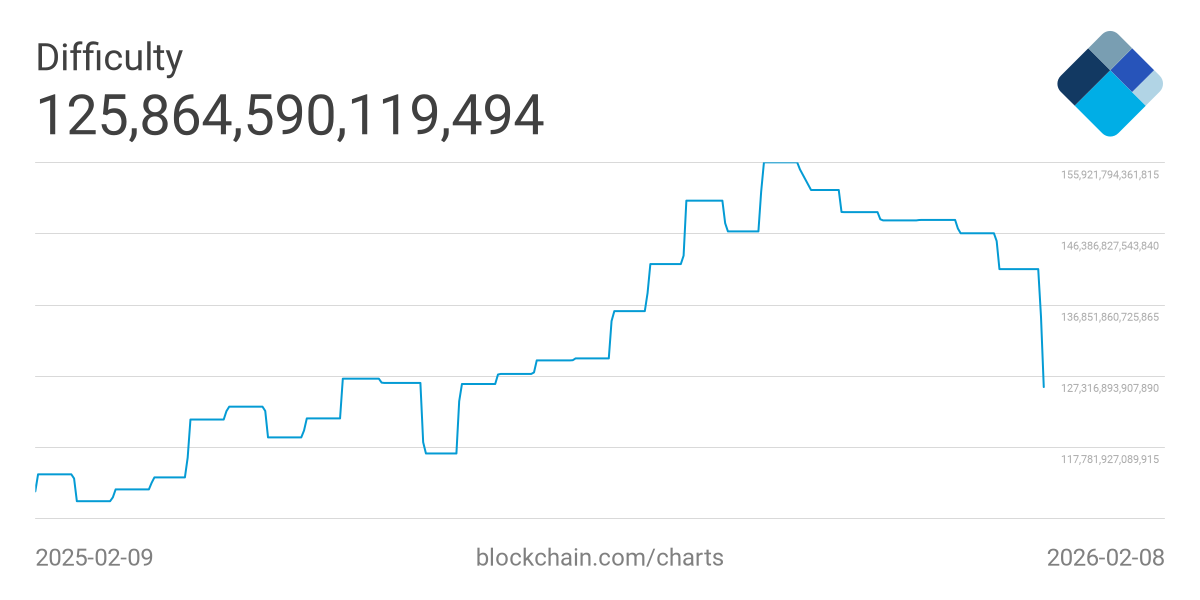This screenshot has height=600, width=1200.
Task: Click the 146,386,827,543,840 axis label
Action: [1110, 246]
